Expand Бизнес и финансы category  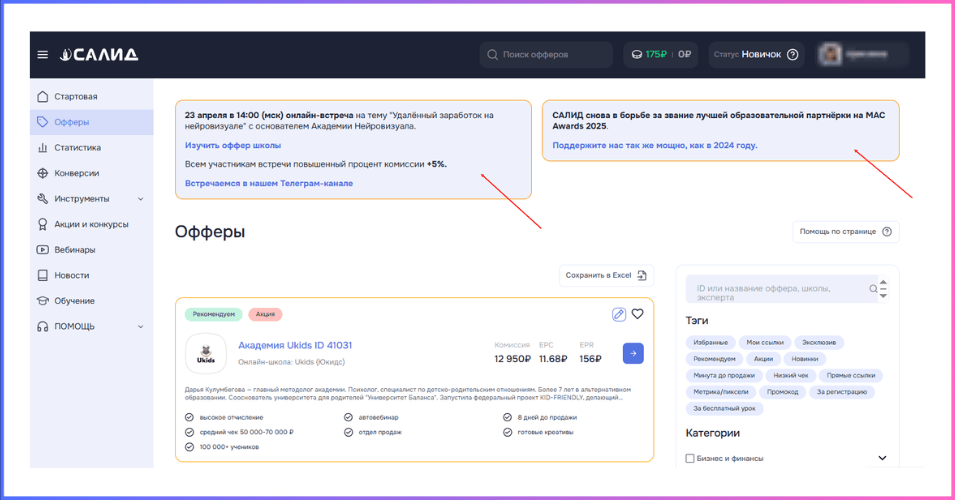pyautogui.click(x=882, y=458)
